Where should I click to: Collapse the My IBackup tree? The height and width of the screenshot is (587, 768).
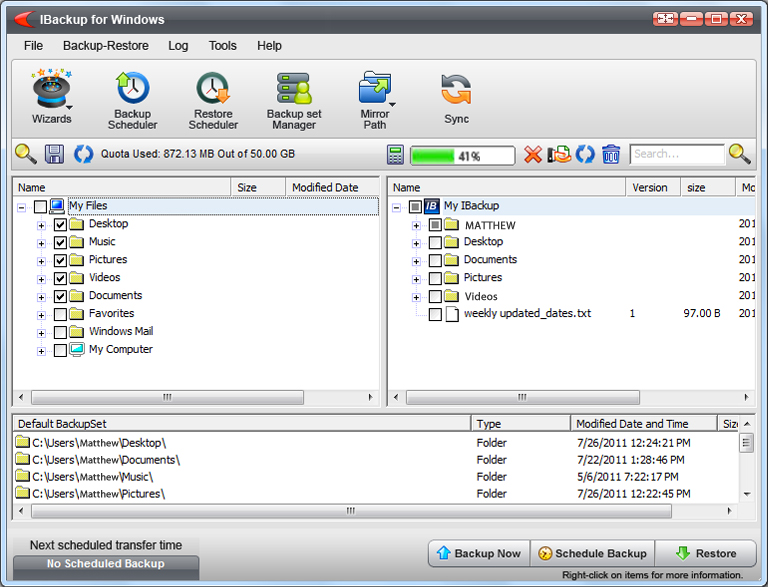396,208
